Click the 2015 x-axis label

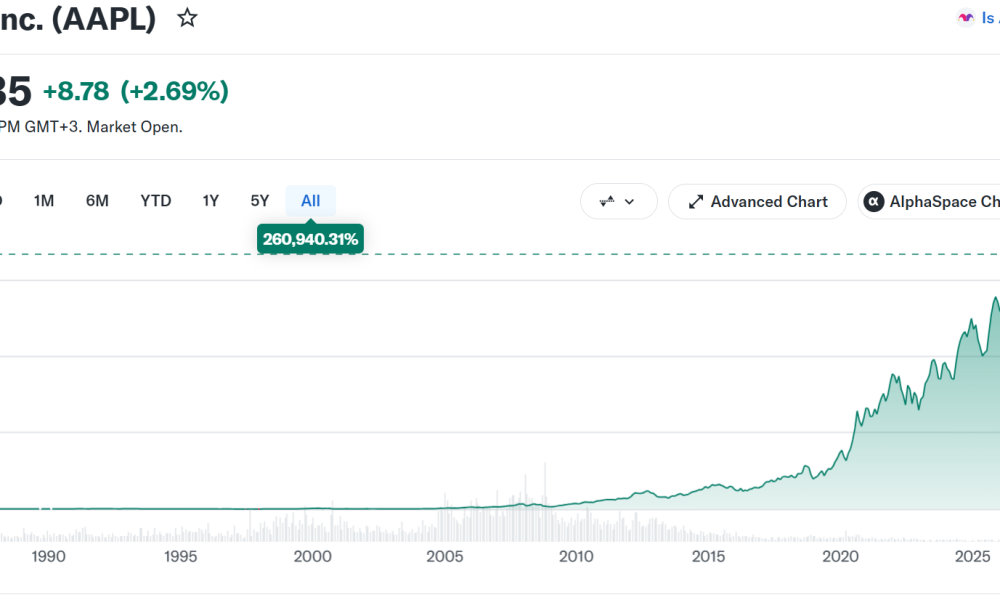pyautogui.click(x=709, y=557)
